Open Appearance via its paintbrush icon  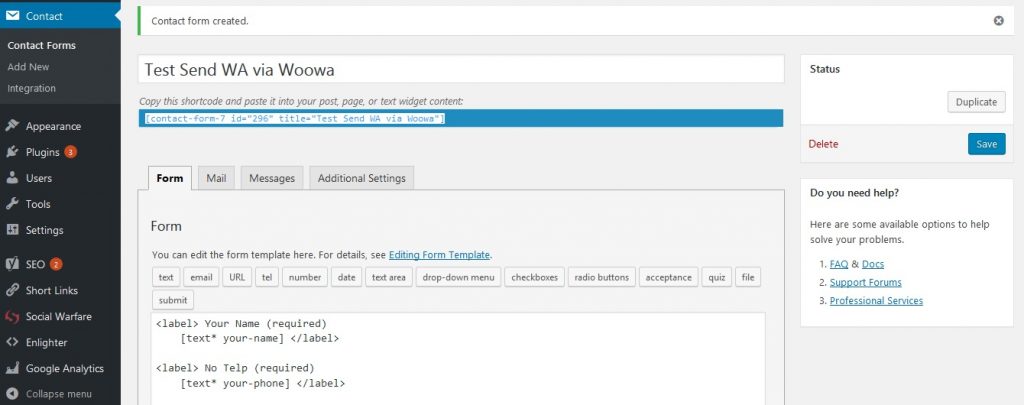pos(12,126)
